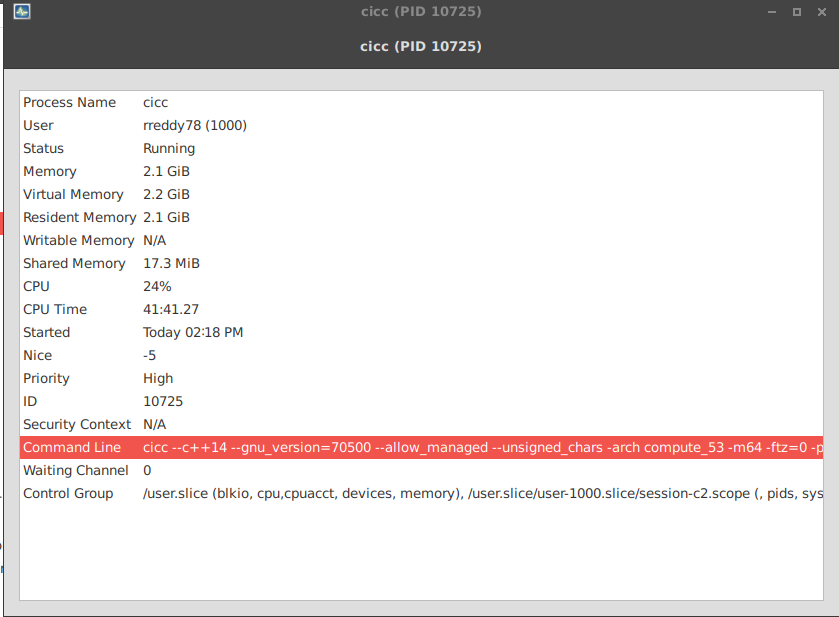This screenshot has width=839, height=617.
Task: Select the Virtual Memory row
Action: [421, 194]
